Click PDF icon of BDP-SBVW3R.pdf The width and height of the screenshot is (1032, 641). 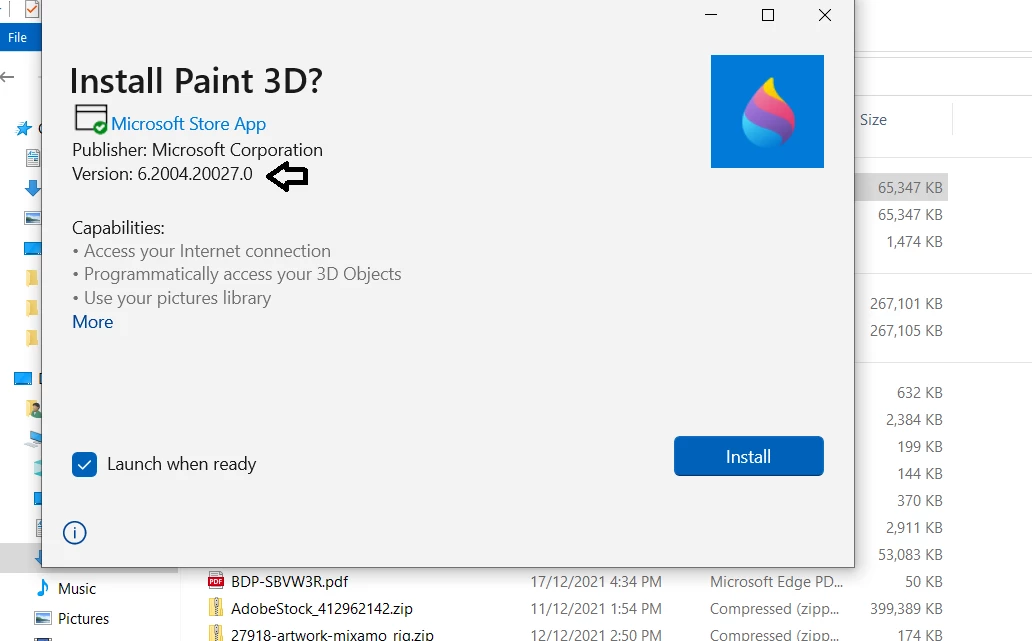215,581
